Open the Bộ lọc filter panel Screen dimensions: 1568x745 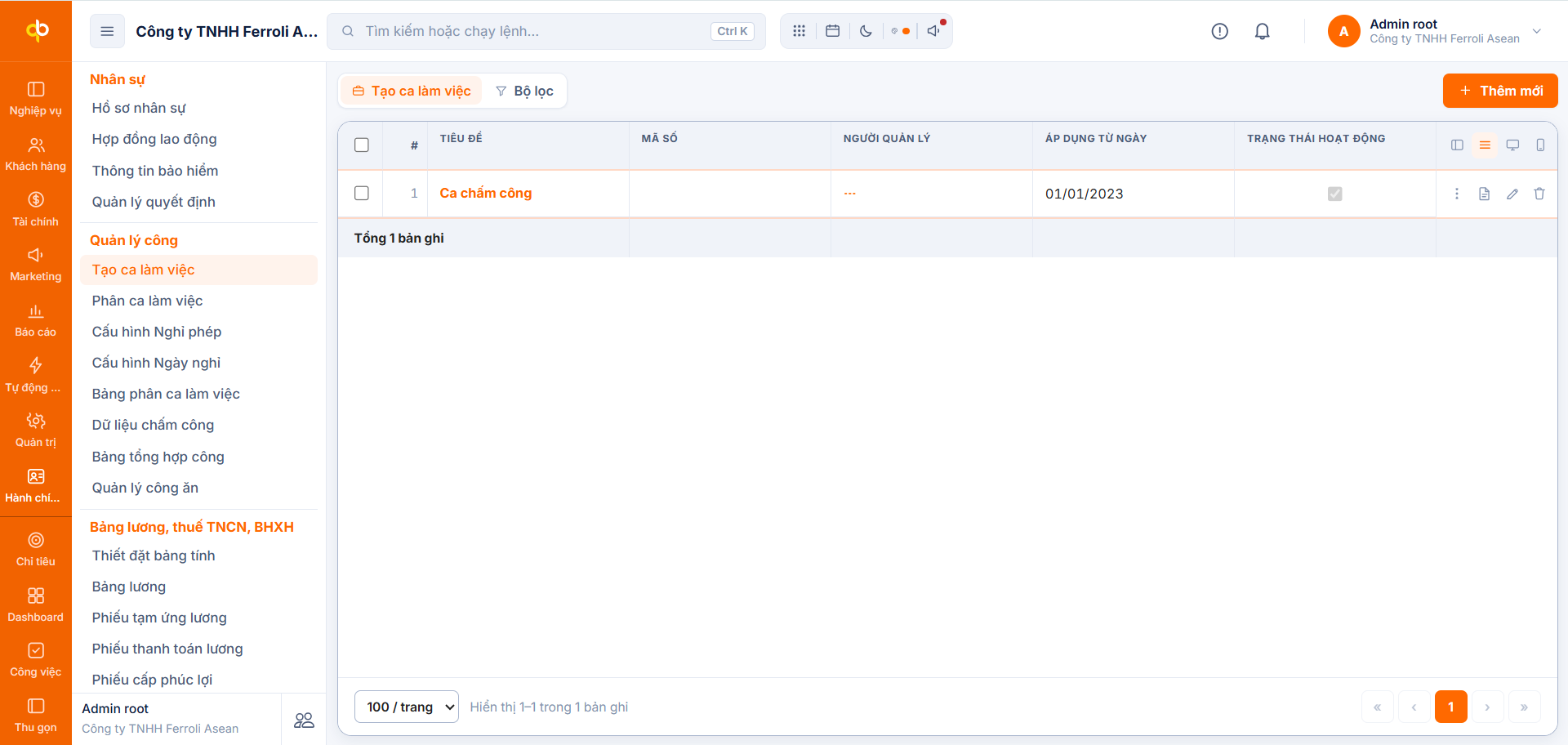point(524,91)
